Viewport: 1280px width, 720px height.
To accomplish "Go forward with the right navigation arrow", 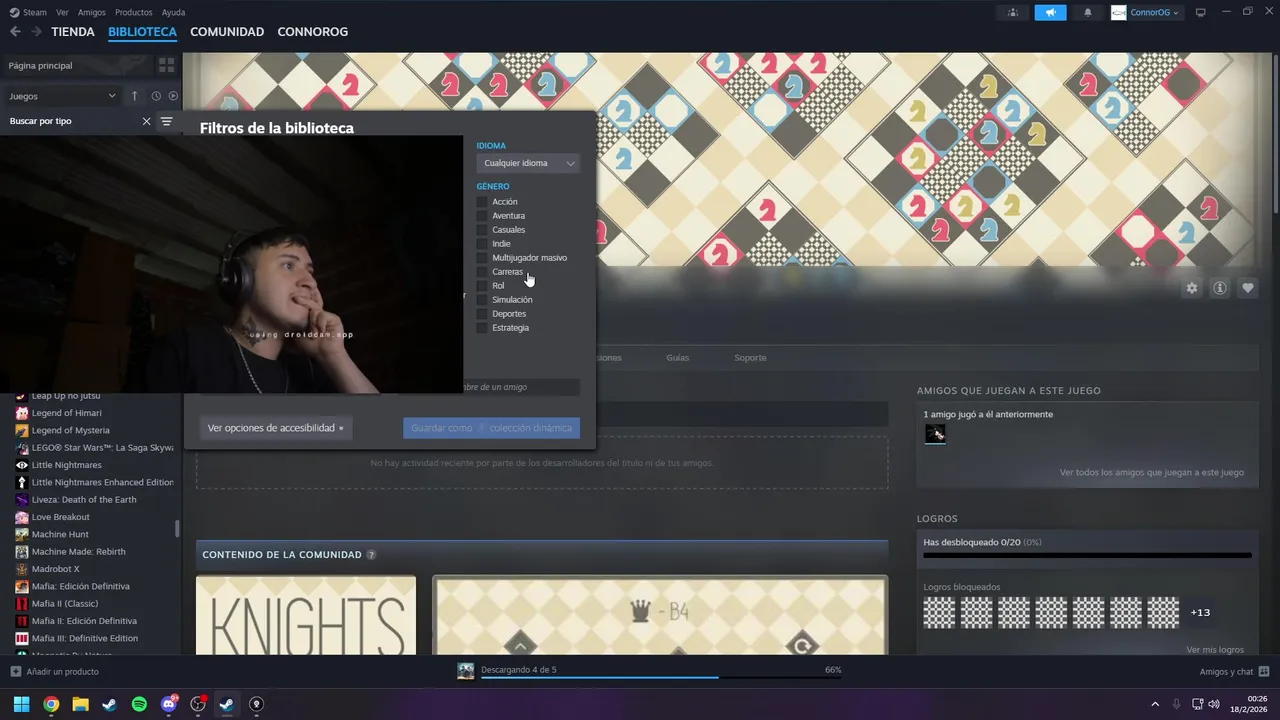I will [x=36, y=32].
